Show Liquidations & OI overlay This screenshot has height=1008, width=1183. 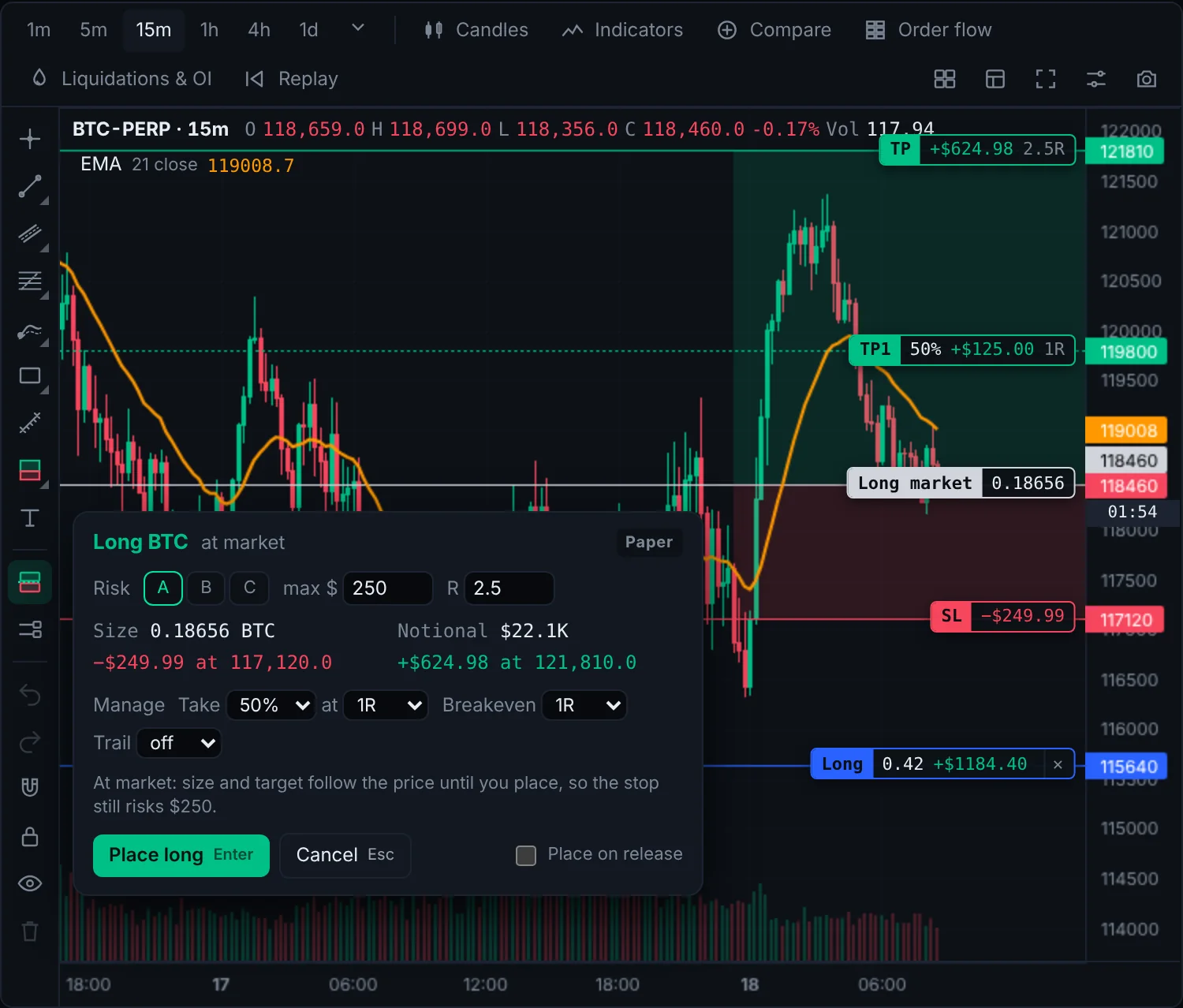[x=121, y=79]
